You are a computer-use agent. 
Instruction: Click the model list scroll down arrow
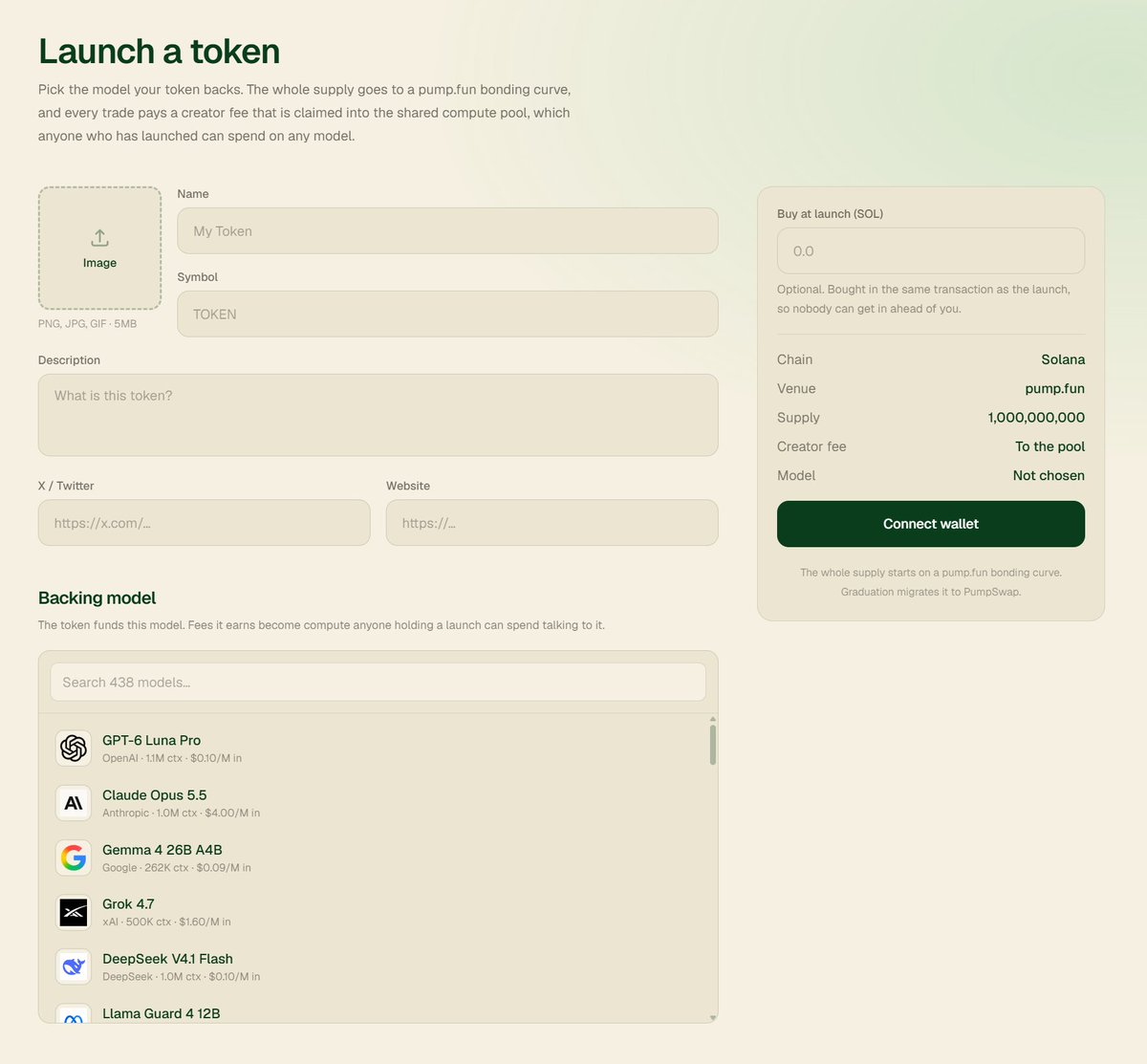713,1018
